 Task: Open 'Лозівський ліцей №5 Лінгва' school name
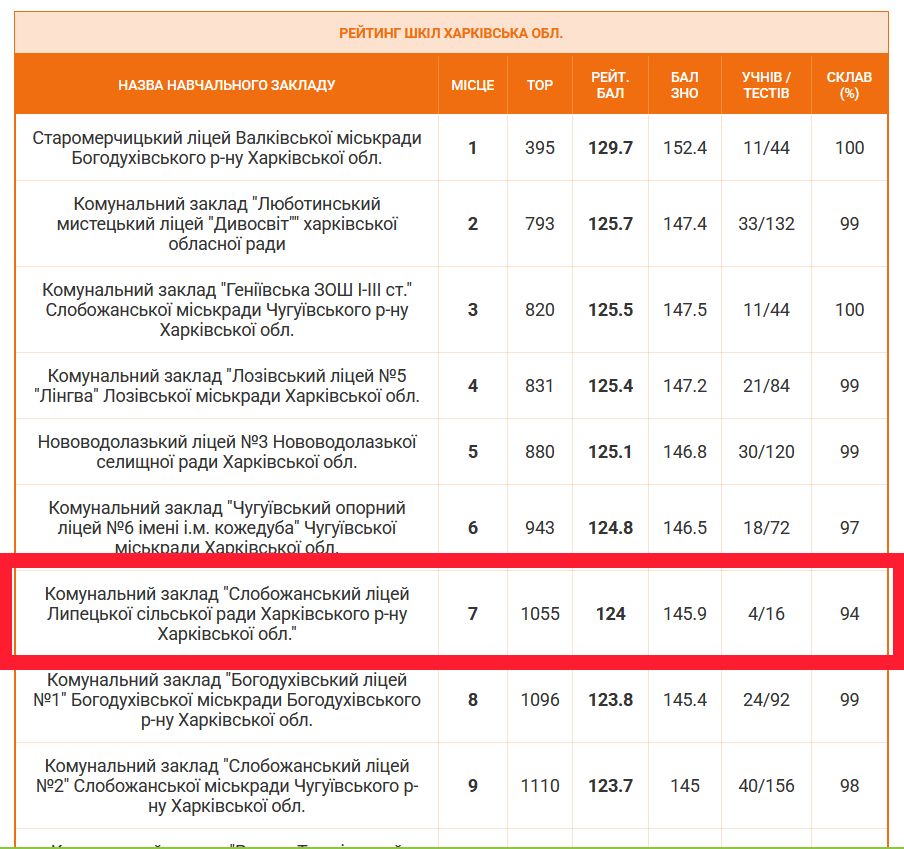[x=227, y=386]
